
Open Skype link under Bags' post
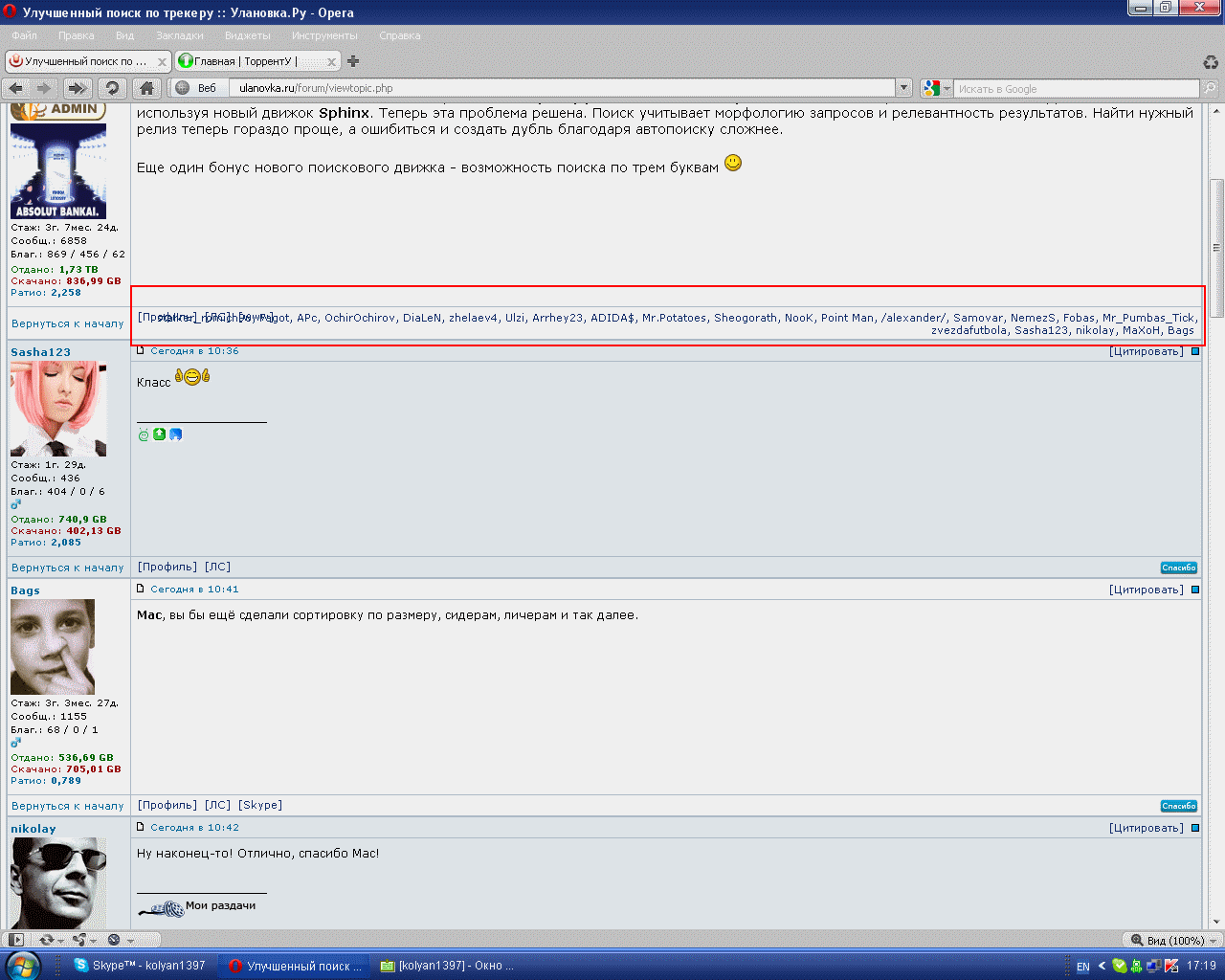point(260,805)
